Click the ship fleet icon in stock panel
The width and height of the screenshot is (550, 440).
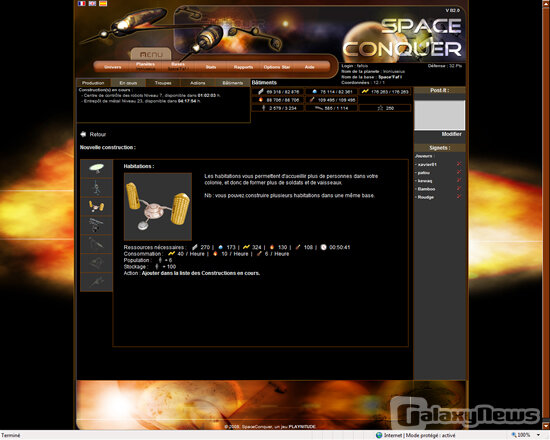(x=319, y=108)
